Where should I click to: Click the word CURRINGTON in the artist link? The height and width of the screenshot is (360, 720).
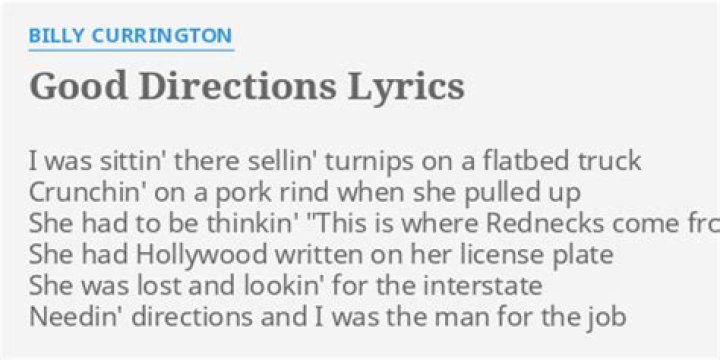point(162,36)
